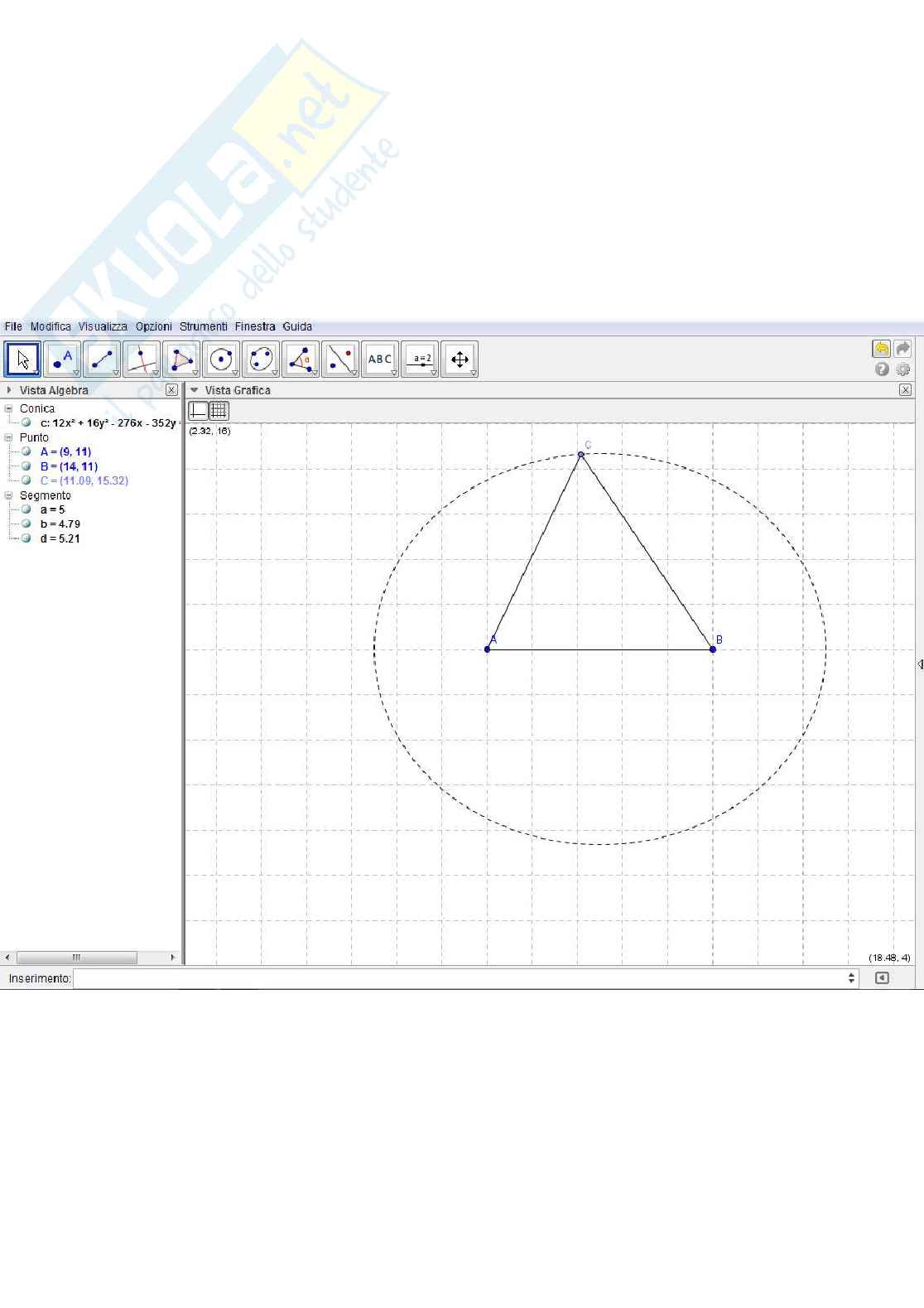This screenshot has height=1308, width=924.
Task: Toggle the grid display button
Action: 219,410
